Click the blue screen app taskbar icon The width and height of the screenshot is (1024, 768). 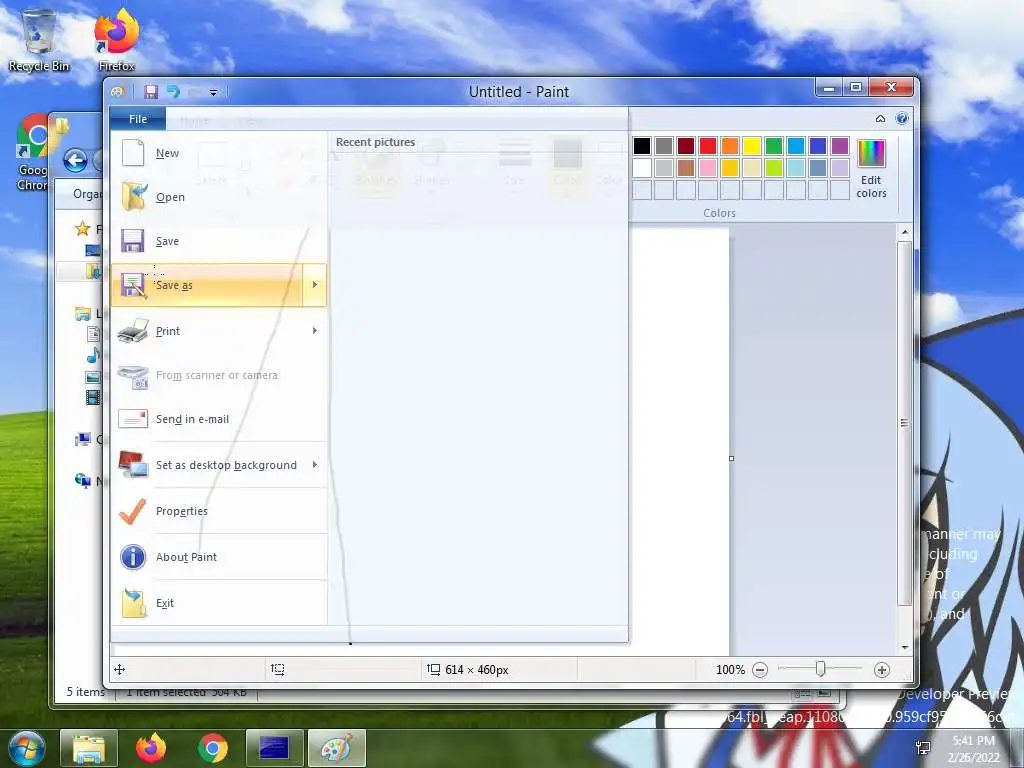pyautogui.click(x=274, y=748)
